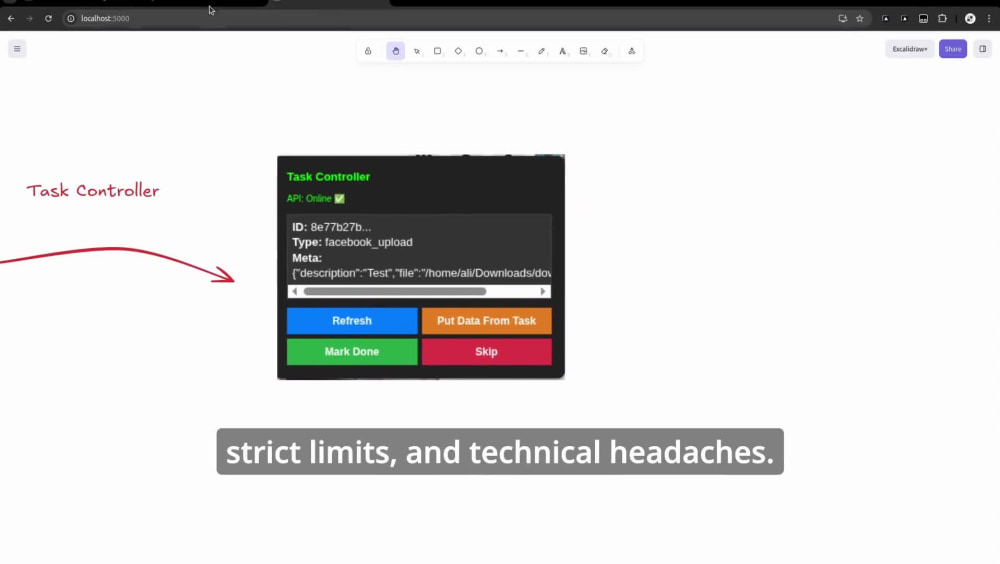
Task: Click the Meta JSON description text
Action: coord(422,273)
